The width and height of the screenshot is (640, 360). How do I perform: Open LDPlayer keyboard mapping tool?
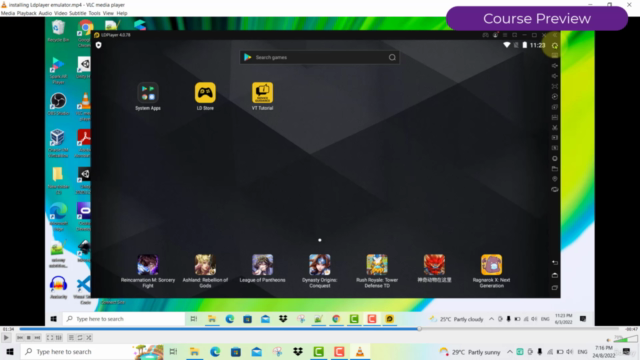pos(555,55)
